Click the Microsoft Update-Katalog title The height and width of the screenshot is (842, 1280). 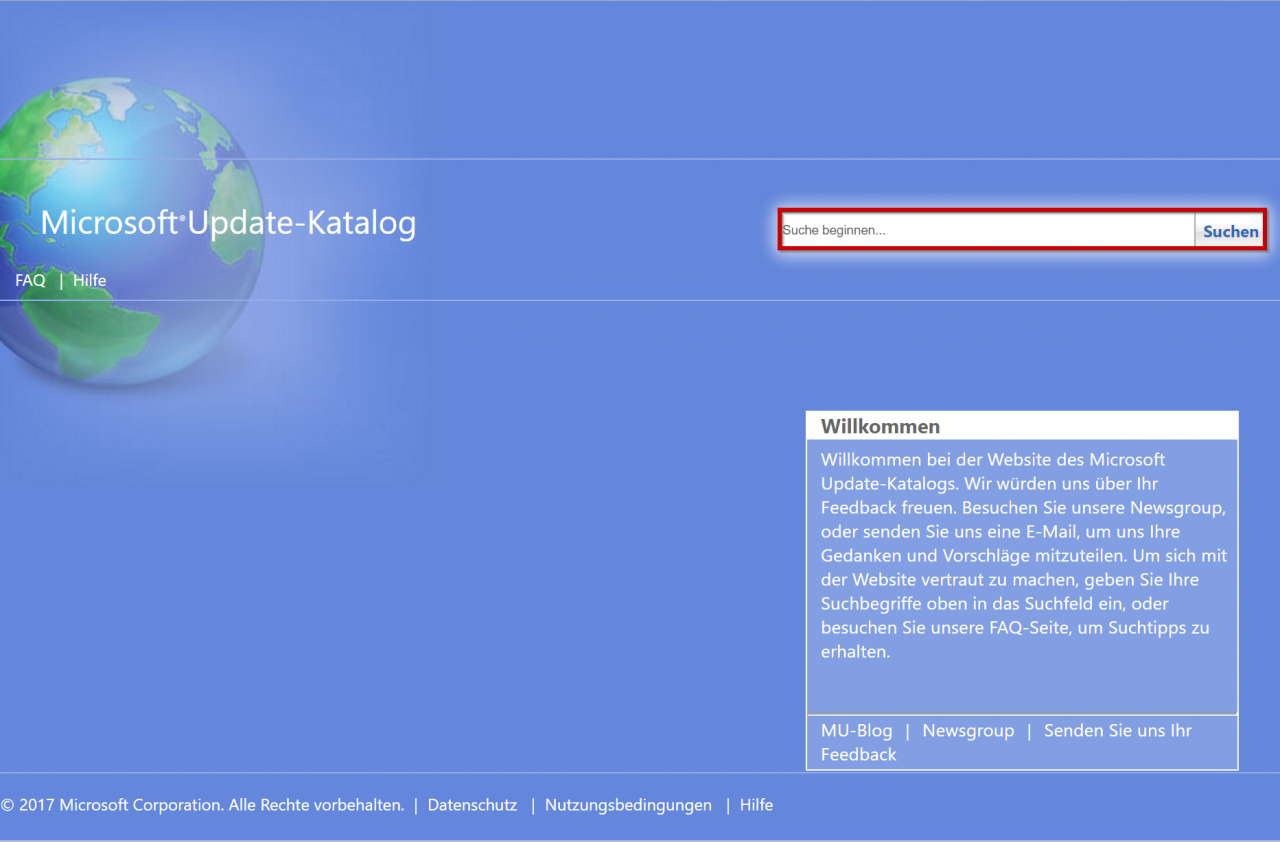[x=228, y=223]
